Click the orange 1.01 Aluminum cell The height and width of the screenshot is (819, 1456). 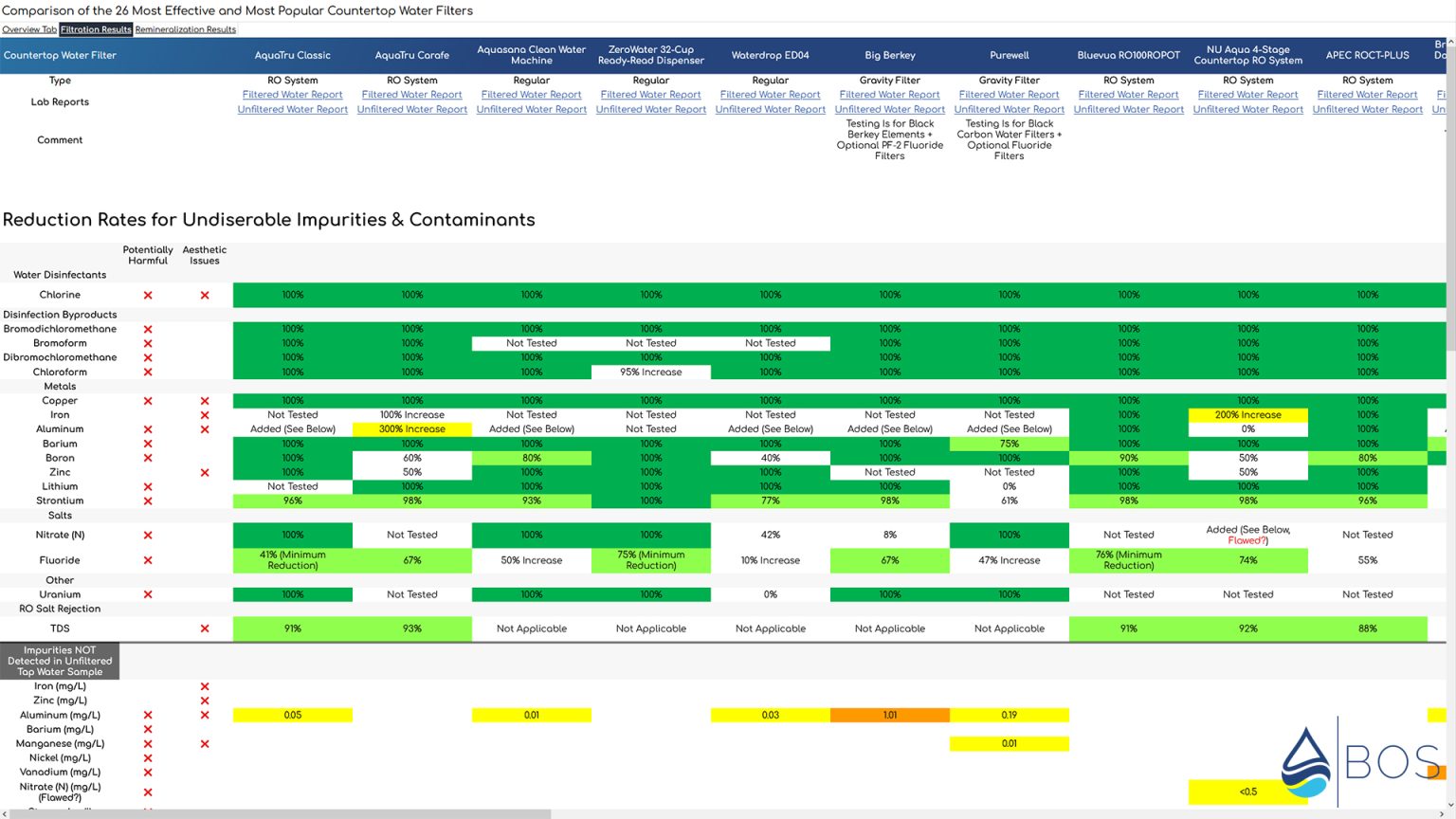tap(890, 716)
